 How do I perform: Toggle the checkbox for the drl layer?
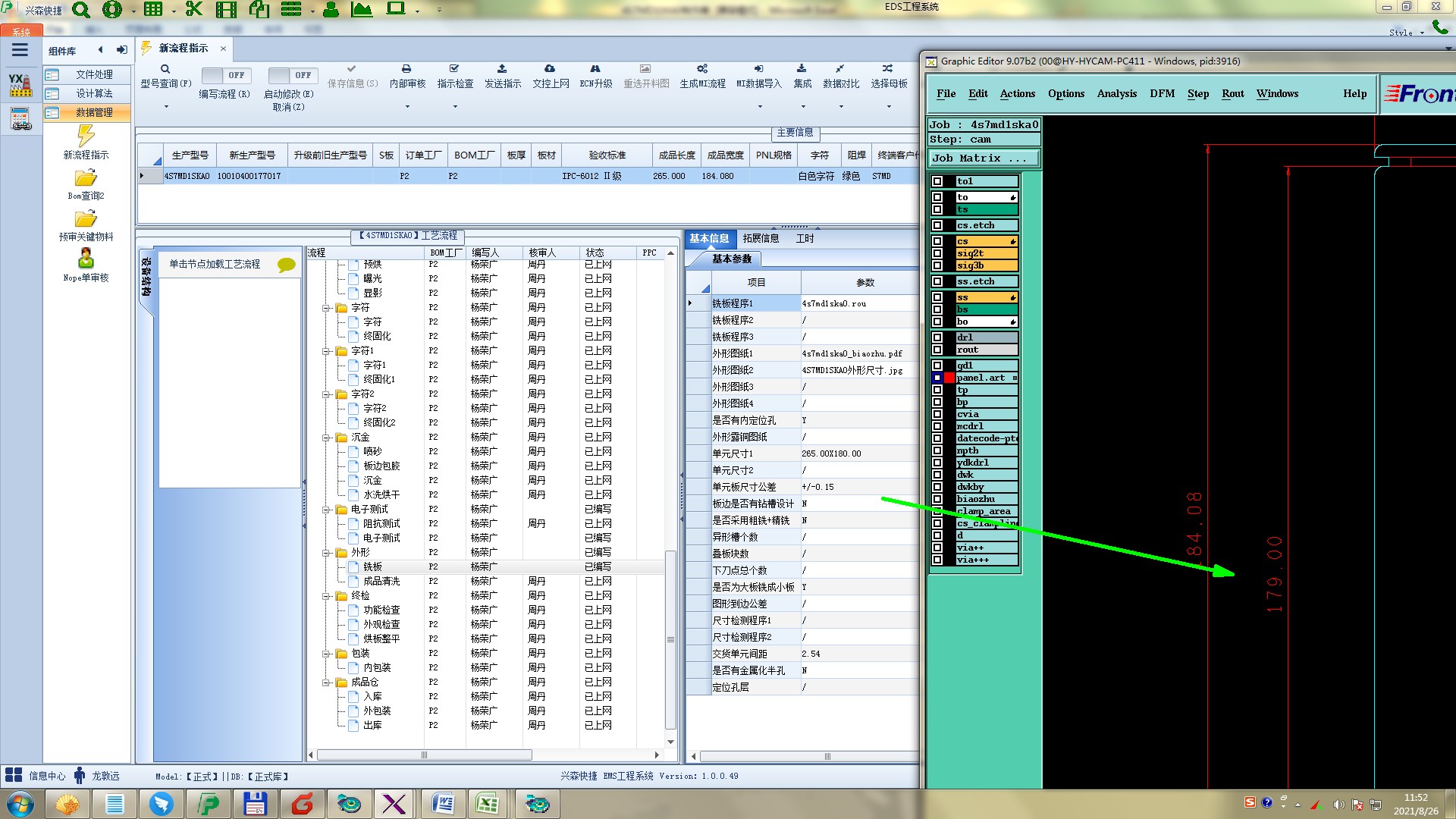(x=937, y=337)
